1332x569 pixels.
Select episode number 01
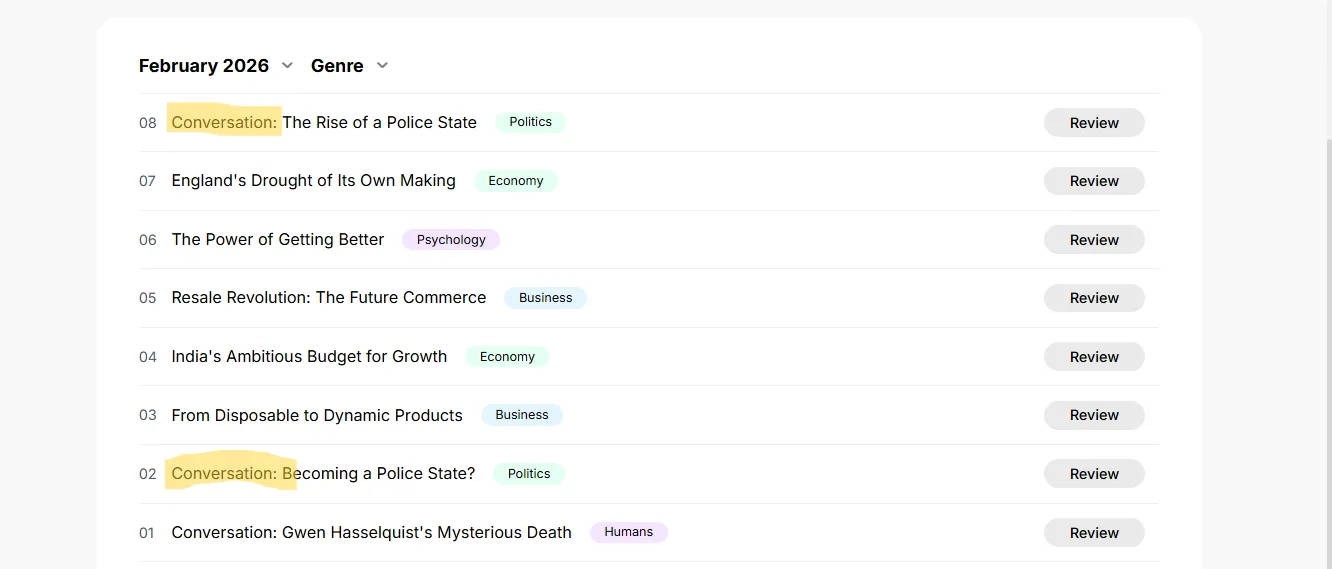pos(147,533)
